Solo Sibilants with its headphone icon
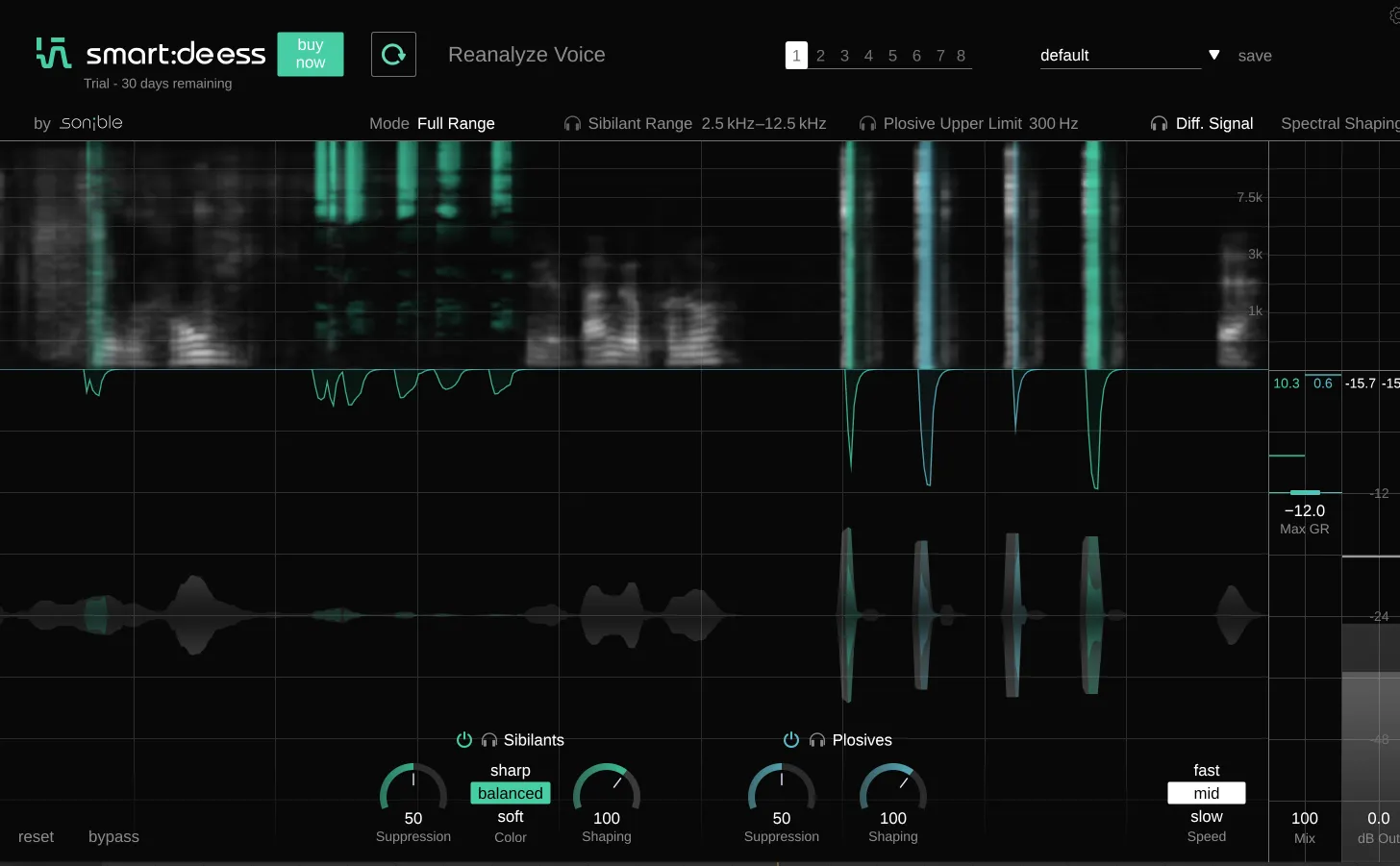This screenshot has width=1400, height=866. point(489,740)
